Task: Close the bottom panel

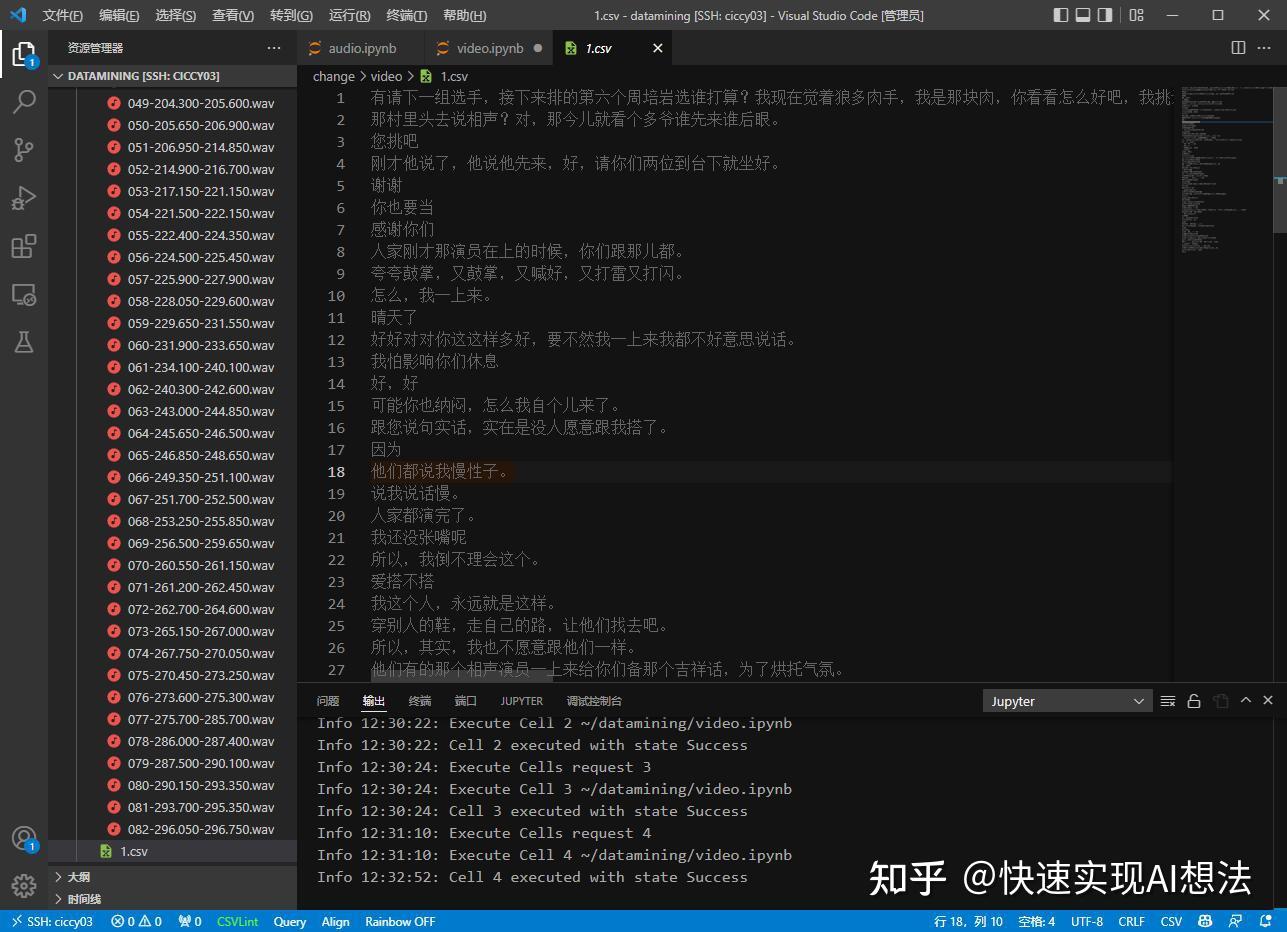Action: (1268, 700)
